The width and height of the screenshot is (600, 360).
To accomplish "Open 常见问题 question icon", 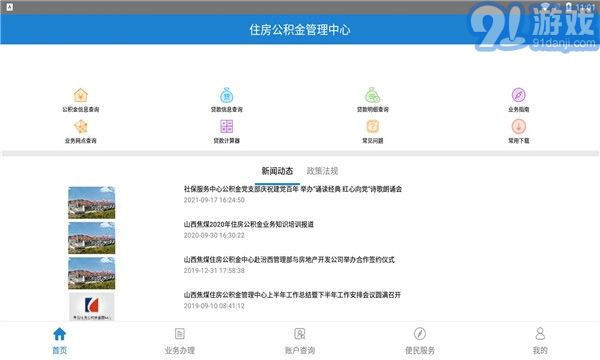I will tap(373, 126).
